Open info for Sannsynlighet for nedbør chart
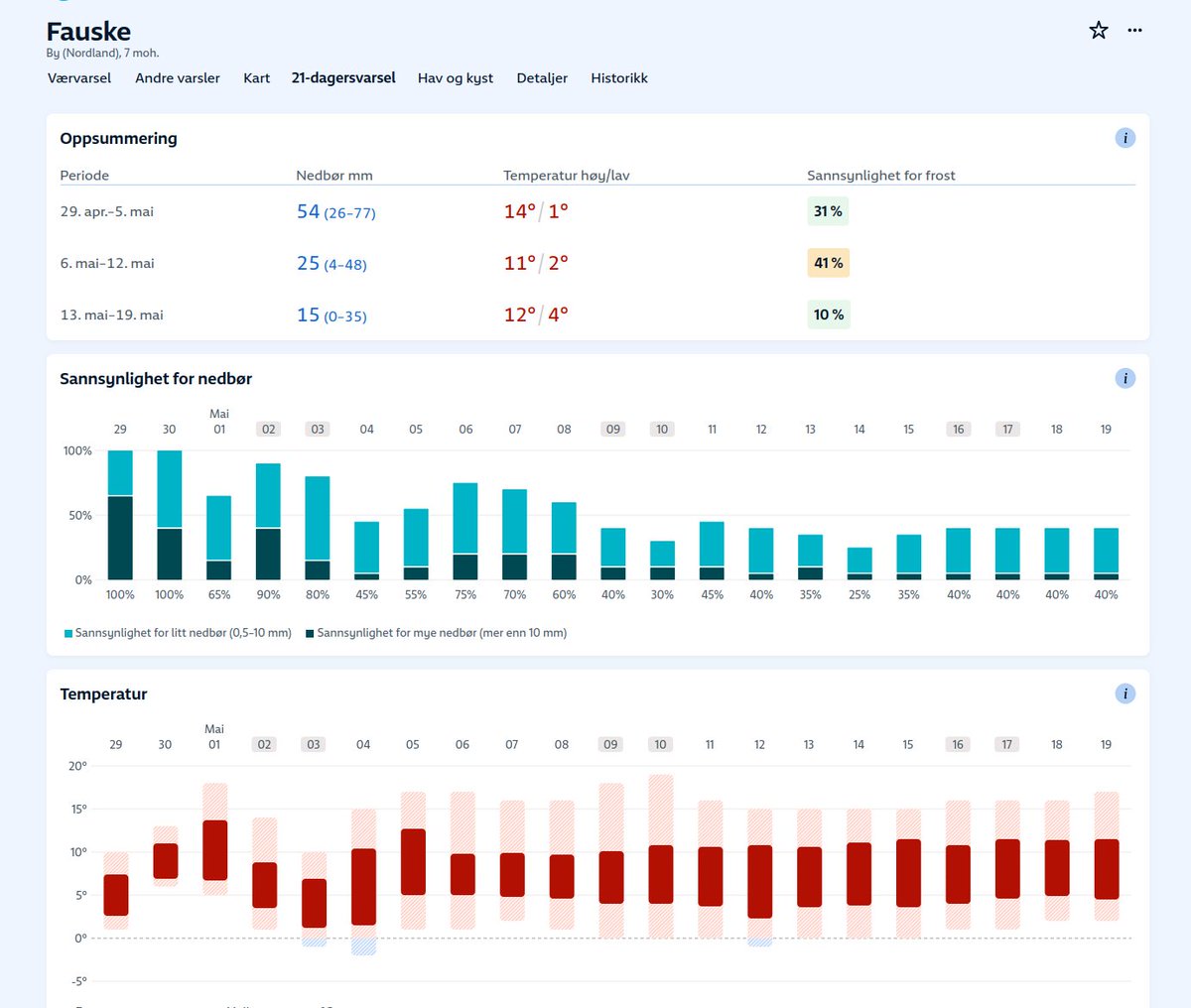Screen dimensions: 1191x1008 [x=1125, y=378]
